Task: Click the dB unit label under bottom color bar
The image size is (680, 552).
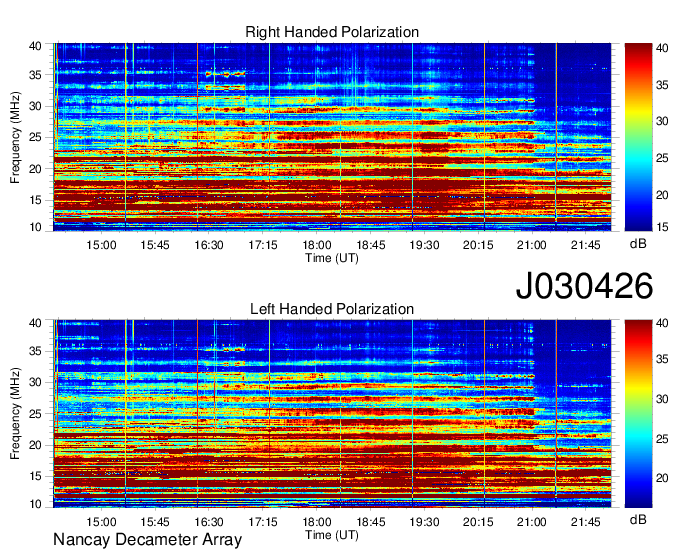Action: 638,520
